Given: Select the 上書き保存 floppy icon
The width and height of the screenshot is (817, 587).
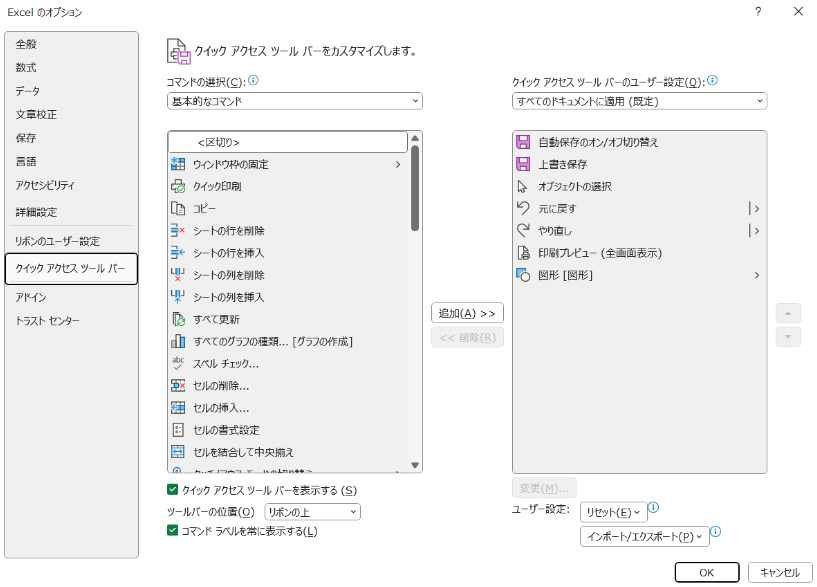Looking at the screenshot, I should 523,164.
